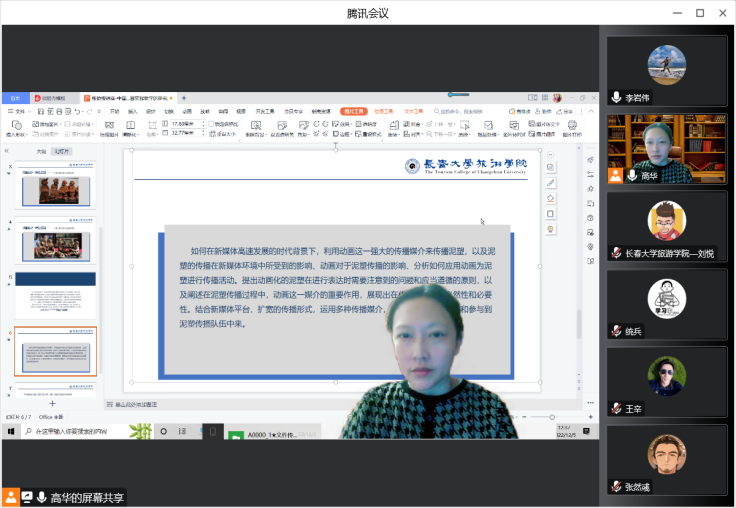Screen dimensions: 736x508
Task: Switch to the 大纲 outline tab in the slide panel
Action: click(41, 151)
